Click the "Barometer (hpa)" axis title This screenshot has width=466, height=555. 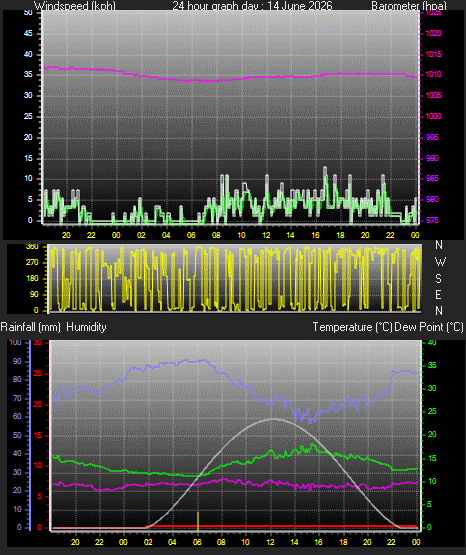click(x=409, y=6)
